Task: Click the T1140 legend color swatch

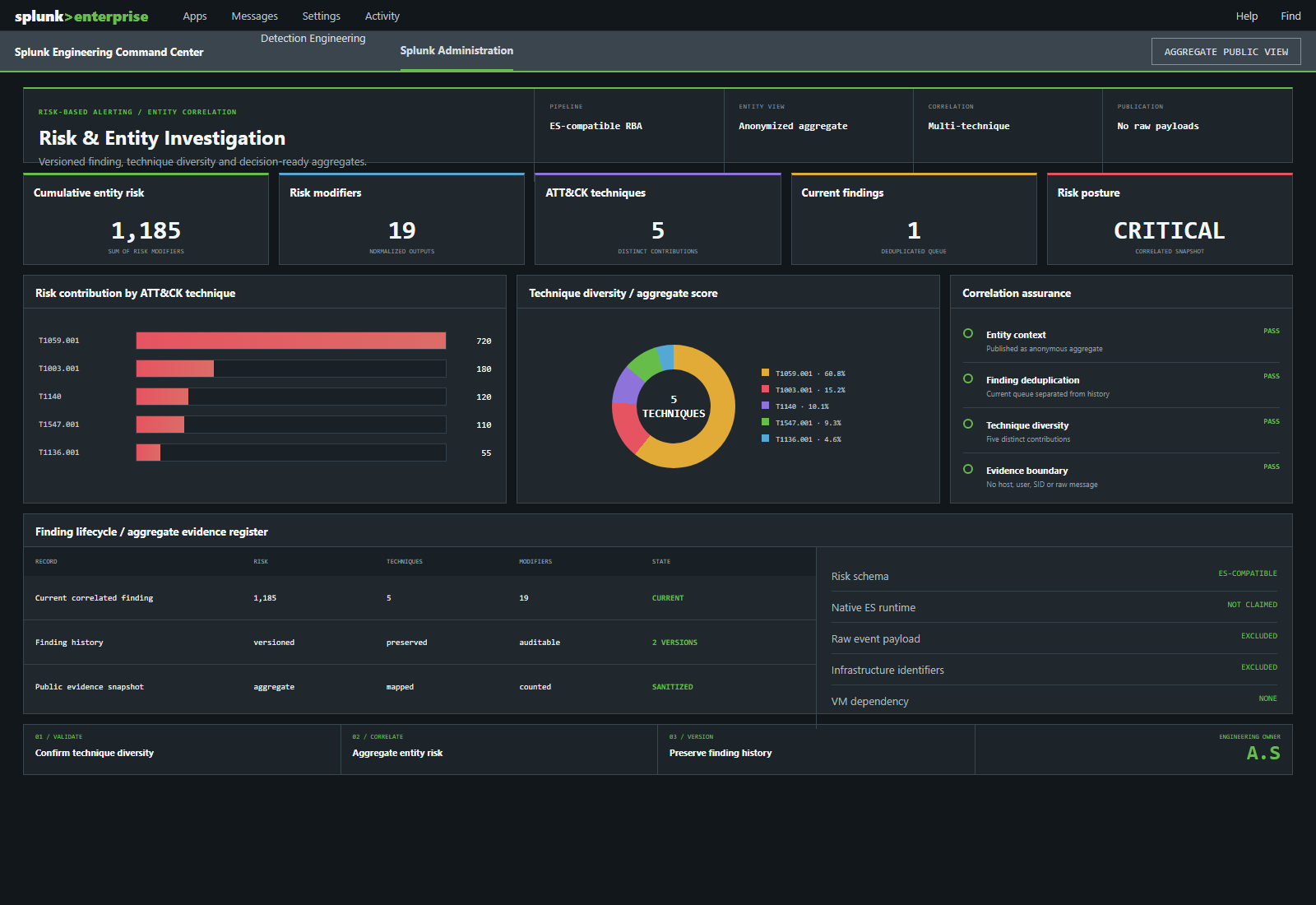Action: click(x=765, y=406)
